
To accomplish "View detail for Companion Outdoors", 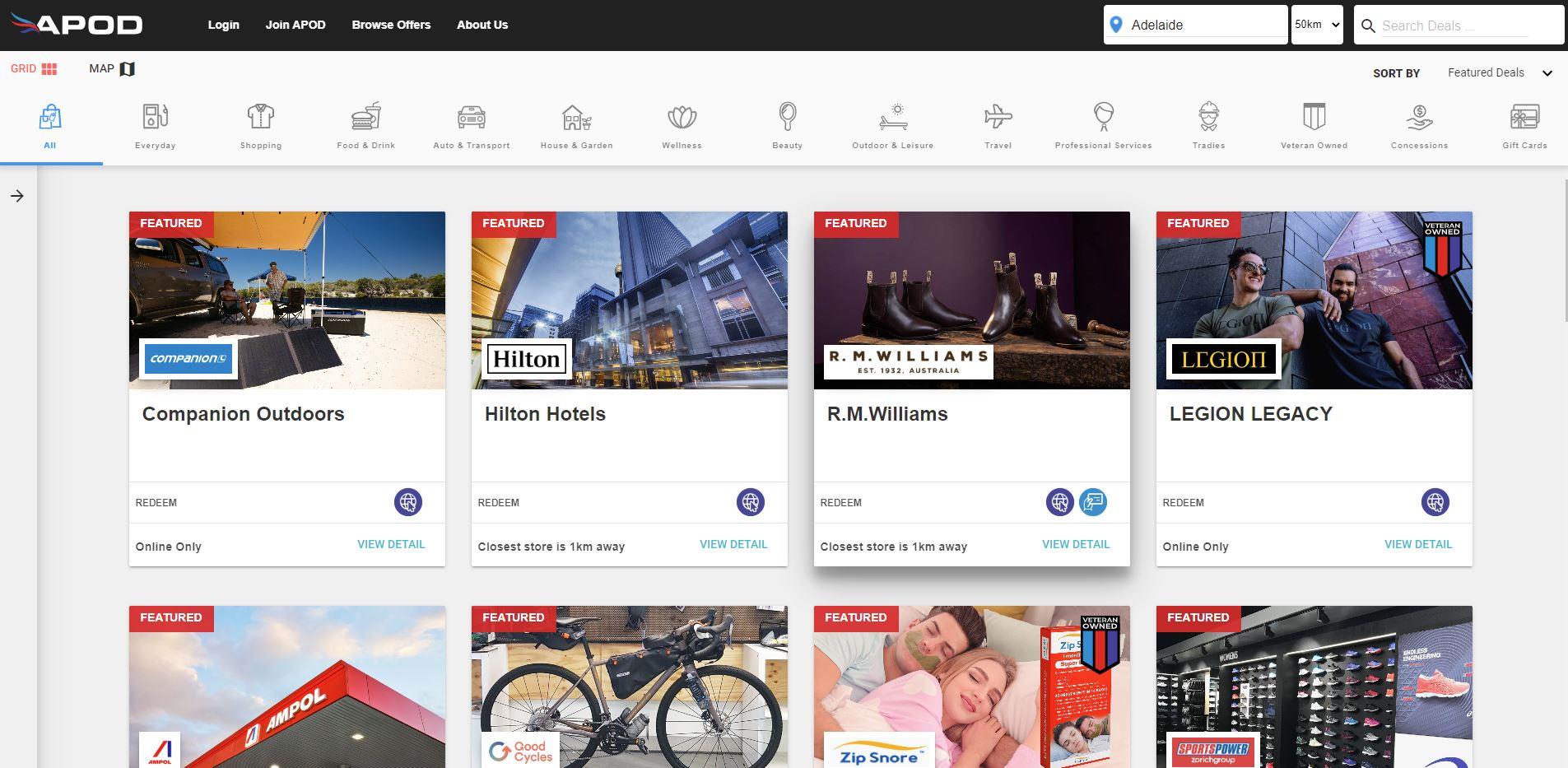I will [x=391, y=544].
